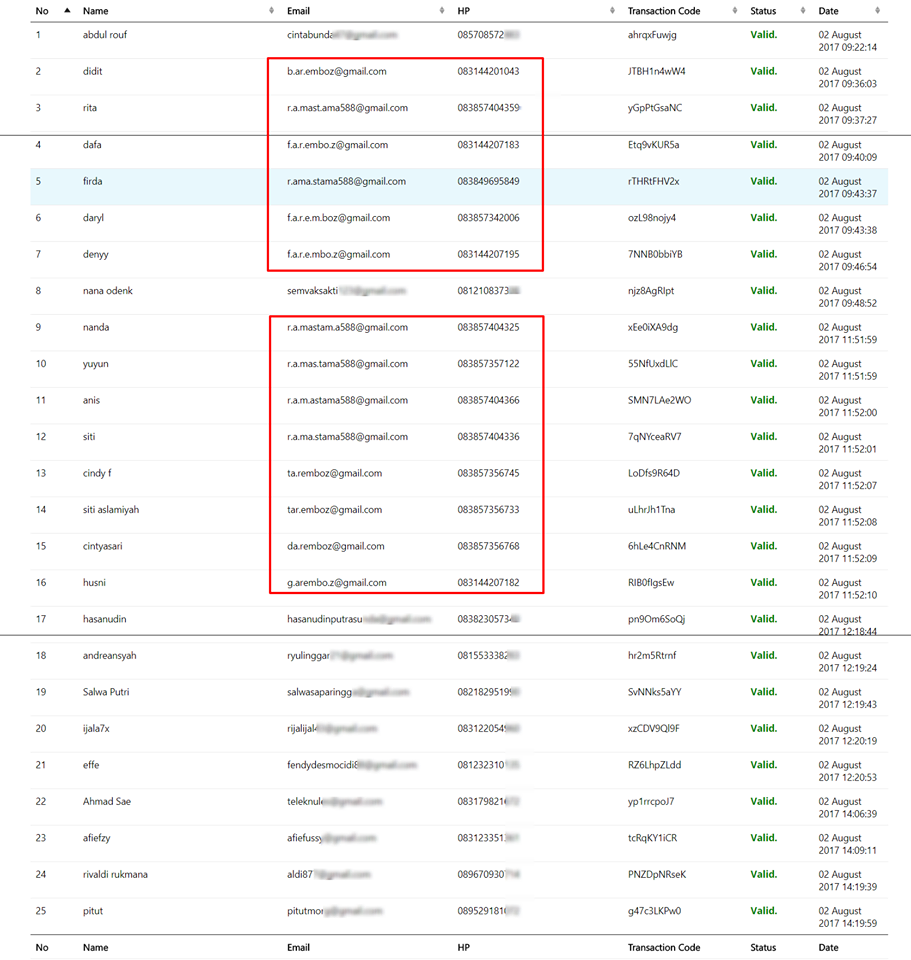Click the name Salwa Putri in row 19

(x=106, y=692)
